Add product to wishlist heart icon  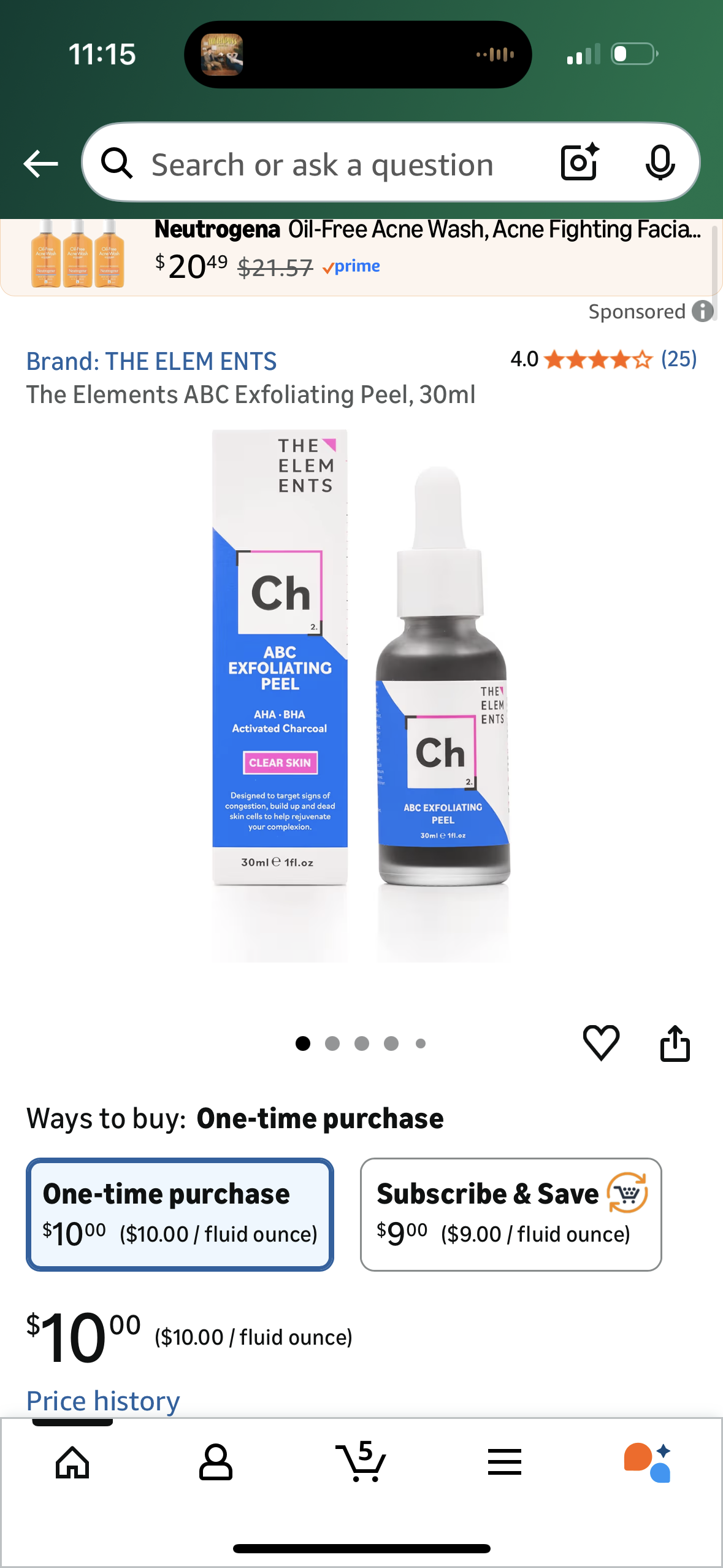point(601,1042)
